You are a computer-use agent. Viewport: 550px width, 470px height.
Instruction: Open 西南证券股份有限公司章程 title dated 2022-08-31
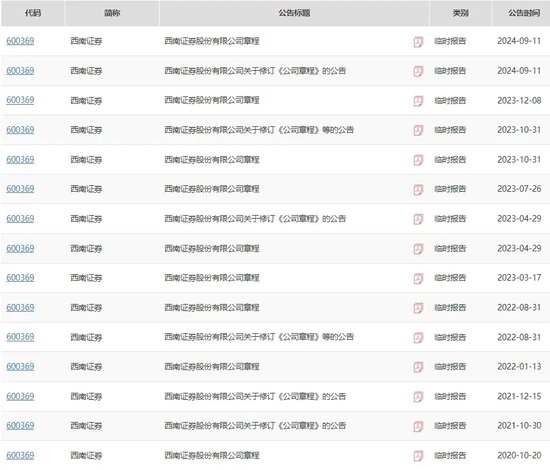(x=212, y=308)
